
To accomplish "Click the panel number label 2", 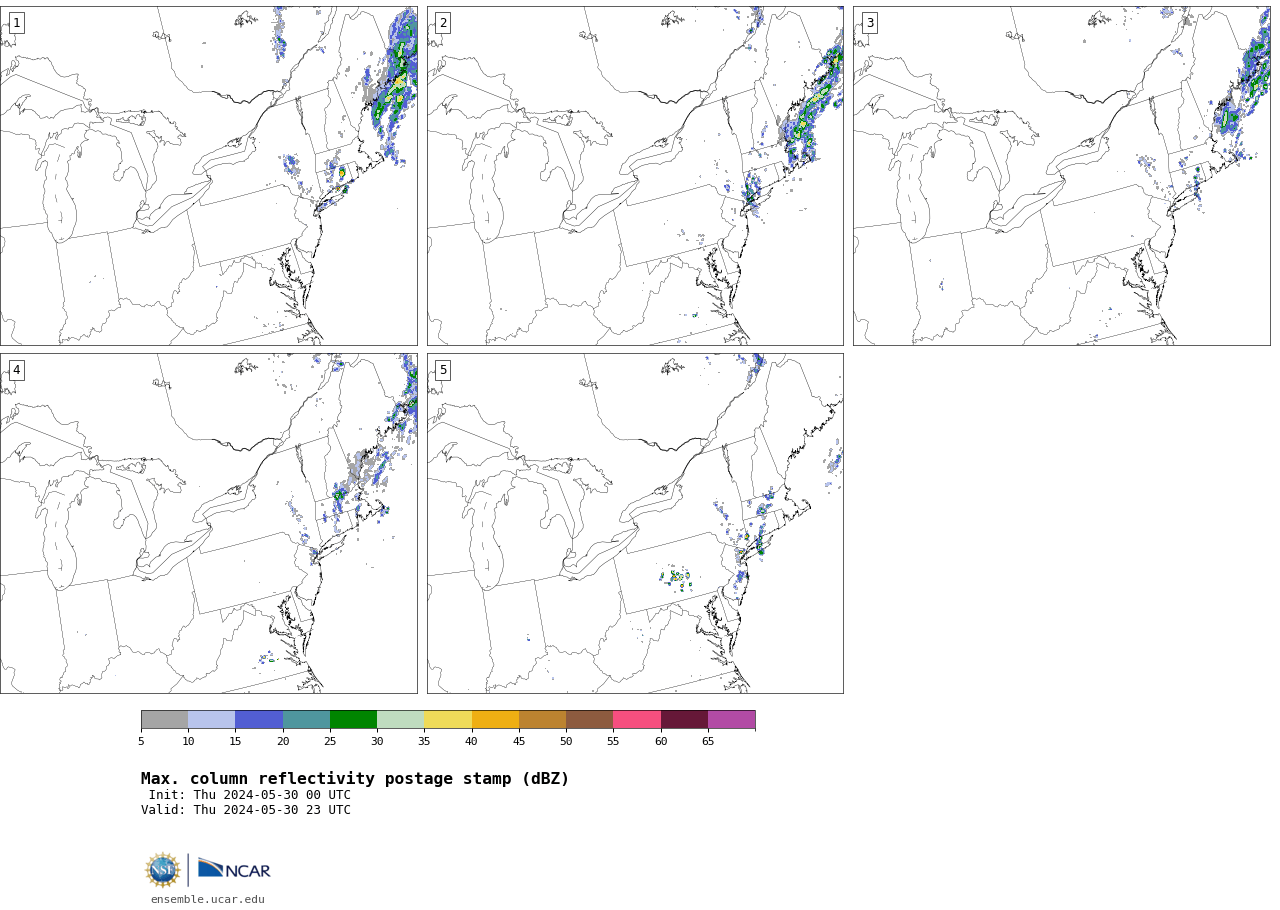I will pyautogui.click(x=443, y=23).
